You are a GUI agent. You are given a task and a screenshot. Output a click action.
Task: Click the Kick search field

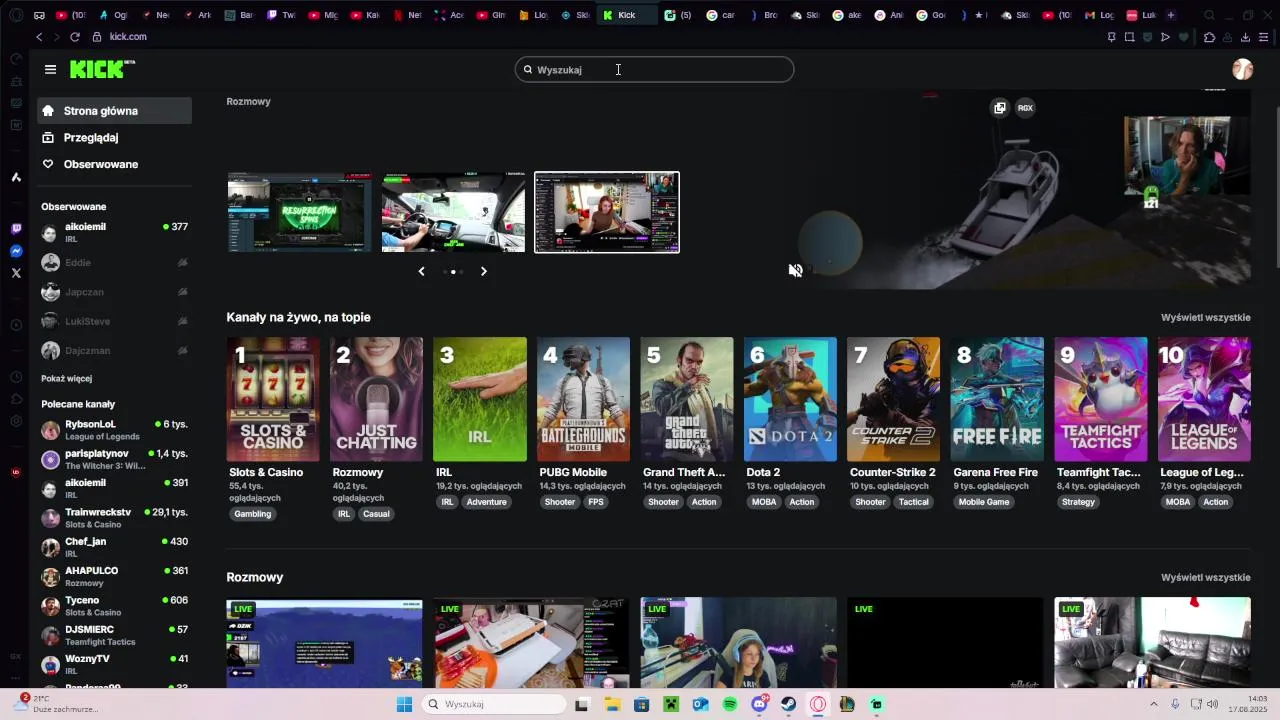point(655,69)
